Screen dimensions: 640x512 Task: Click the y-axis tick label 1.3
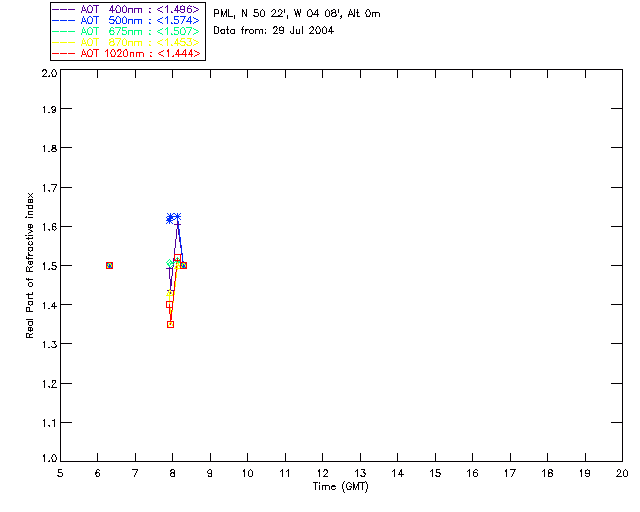click(x=49, y=344)
